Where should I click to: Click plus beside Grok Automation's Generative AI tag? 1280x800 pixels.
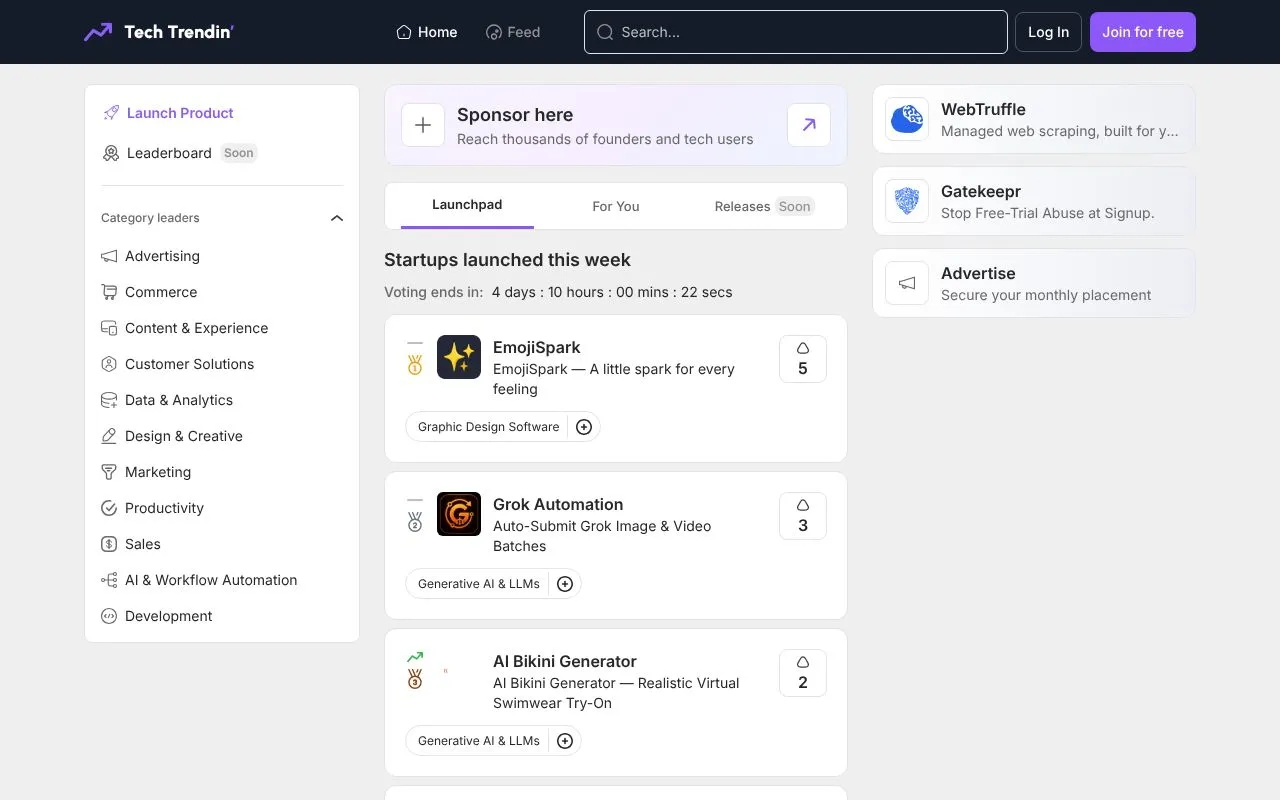[x=565, y=584]
